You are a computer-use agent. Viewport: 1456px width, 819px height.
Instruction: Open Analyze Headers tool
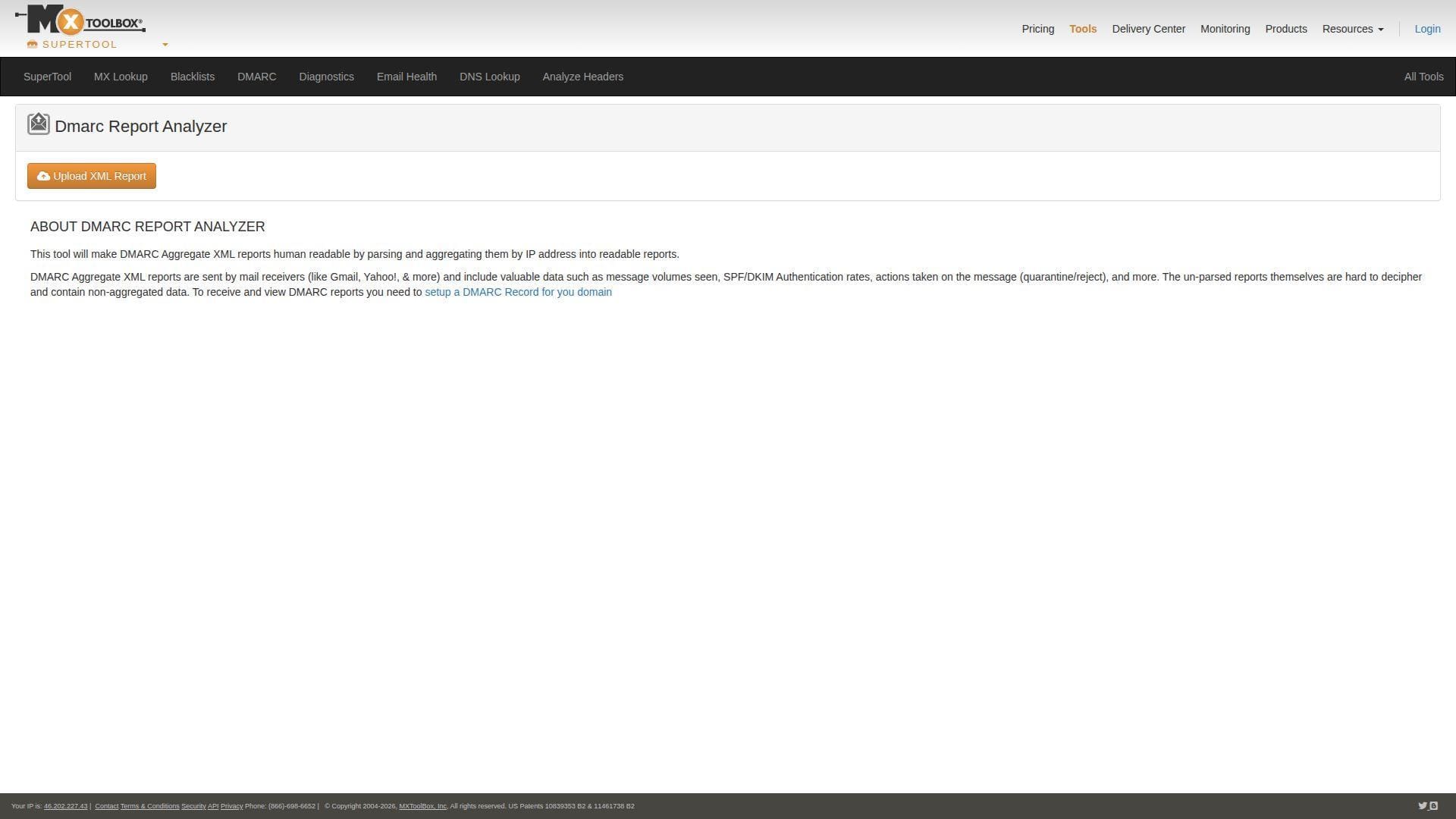pos(582,77)
